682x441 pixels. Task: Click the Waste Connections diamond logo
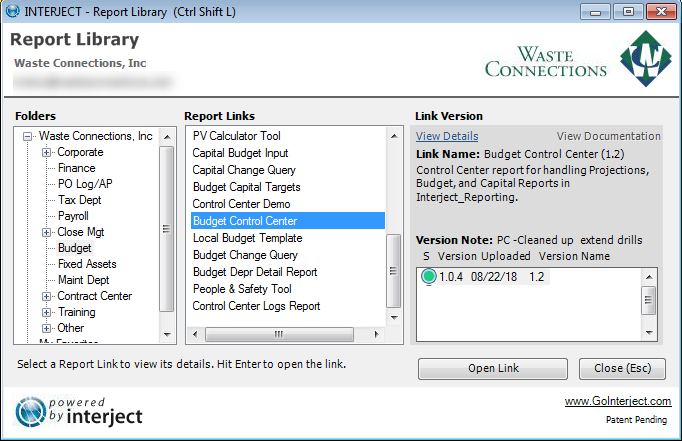click(645, 59)
